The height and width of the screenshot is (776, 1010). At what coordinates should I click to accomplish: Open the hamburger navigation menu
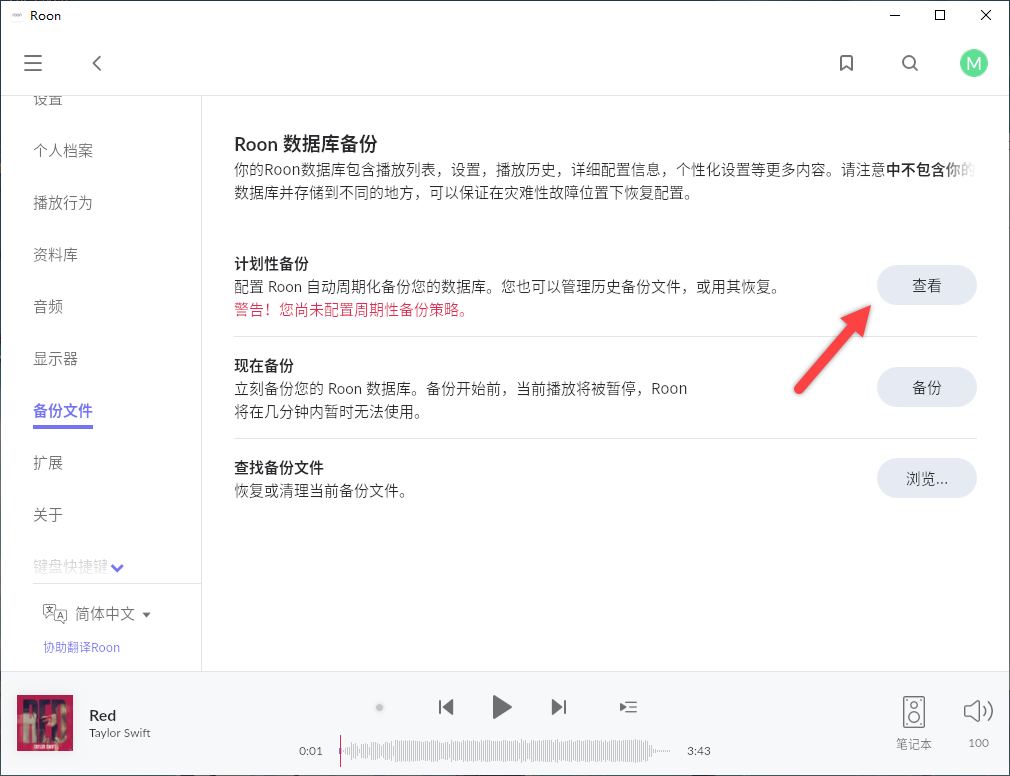pyautogui.click(x=33, y=63)
